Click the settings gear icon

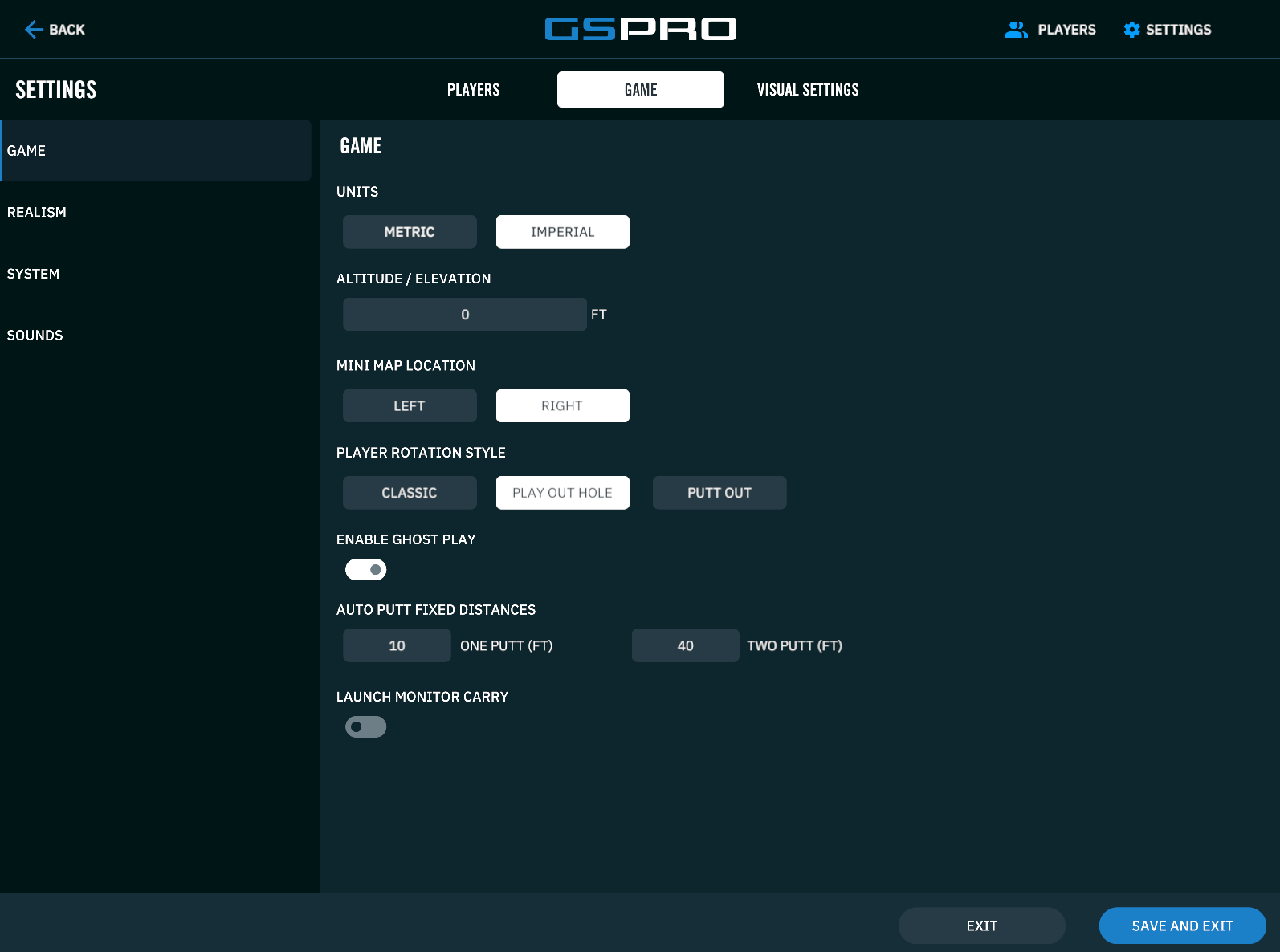click(1131, 30)
